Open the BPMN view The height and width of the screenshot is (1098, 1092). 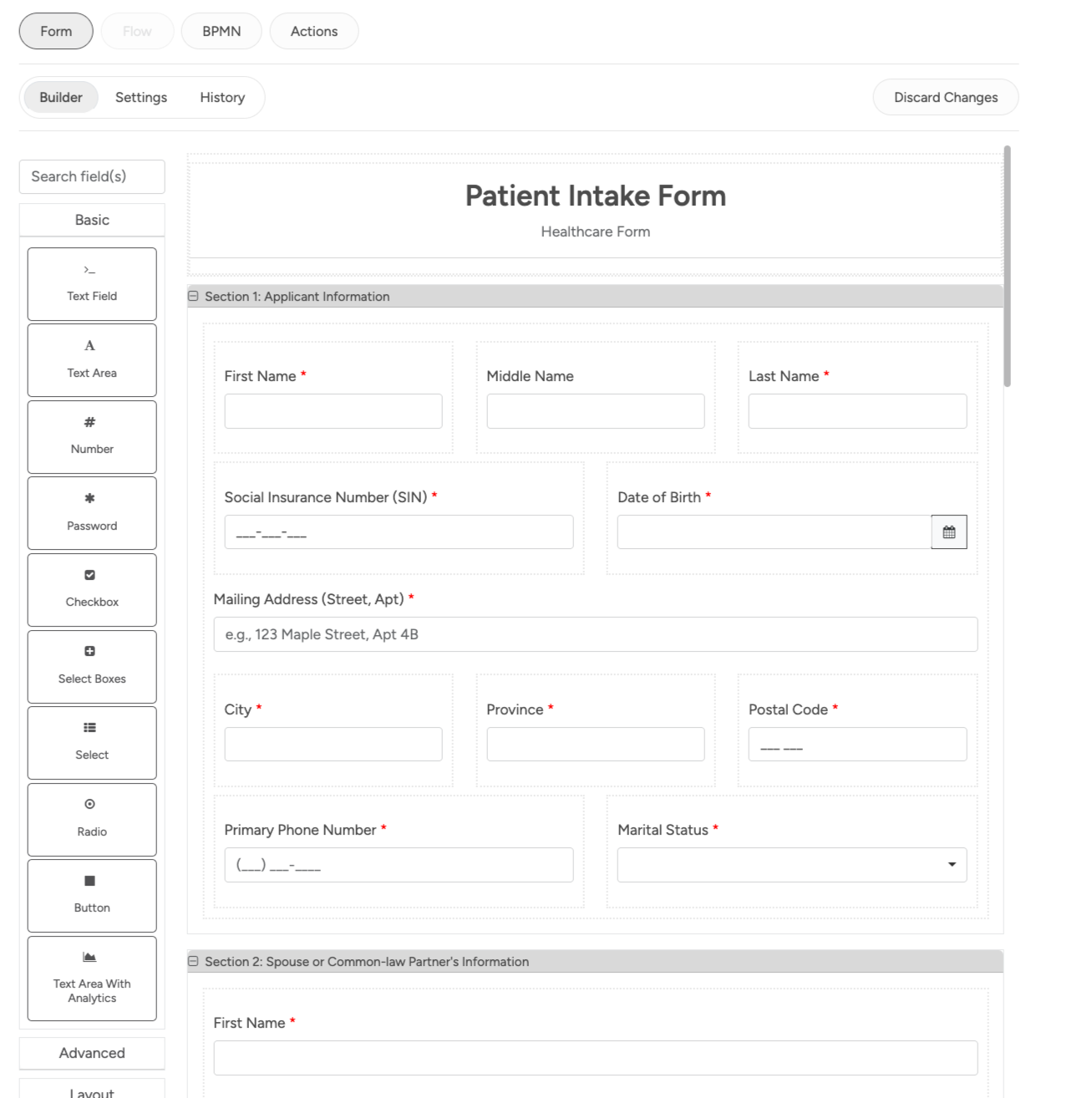[221, 32]
